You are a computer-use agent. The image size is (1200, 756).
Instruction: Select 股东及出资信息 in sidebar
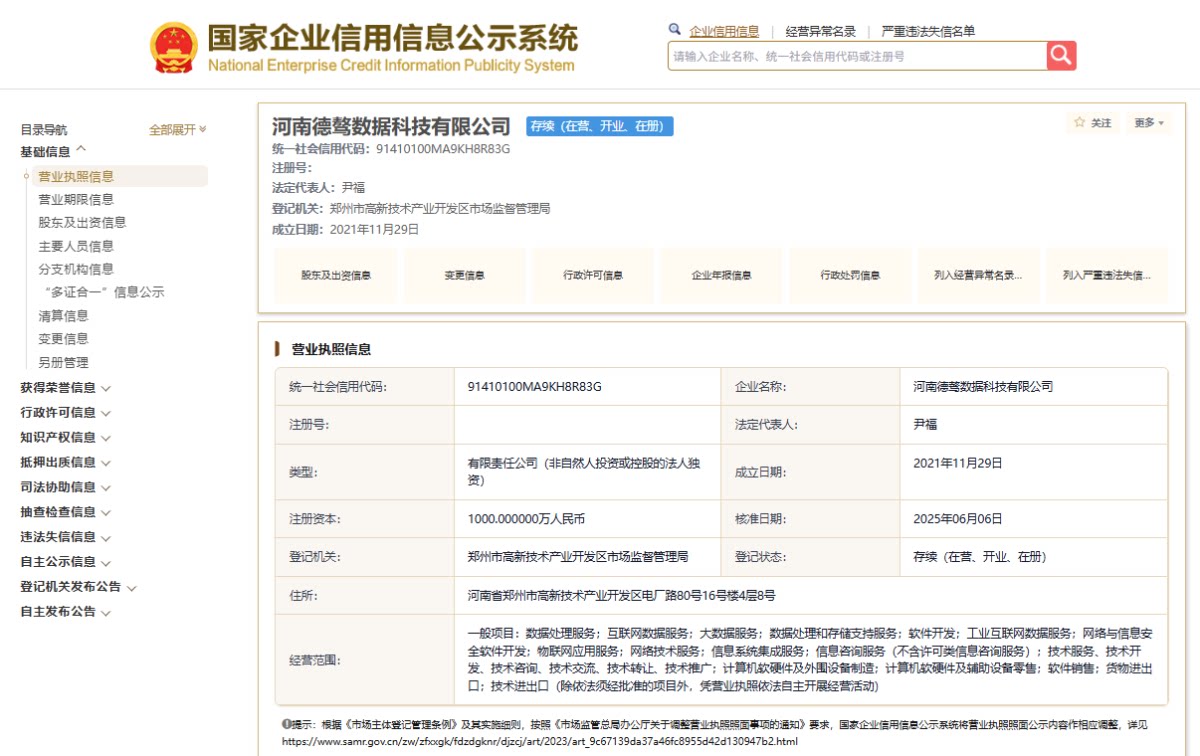point(82,223)
